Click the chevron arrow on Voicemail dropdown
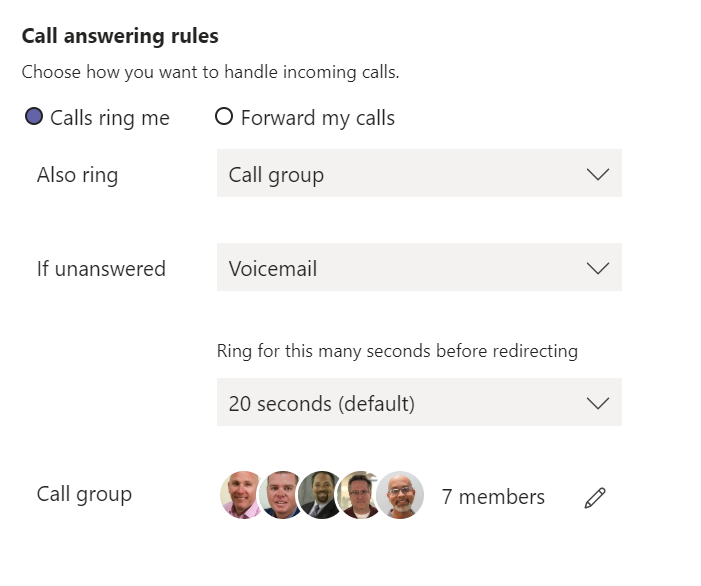The image size is (701, 586). pos(597,268)
